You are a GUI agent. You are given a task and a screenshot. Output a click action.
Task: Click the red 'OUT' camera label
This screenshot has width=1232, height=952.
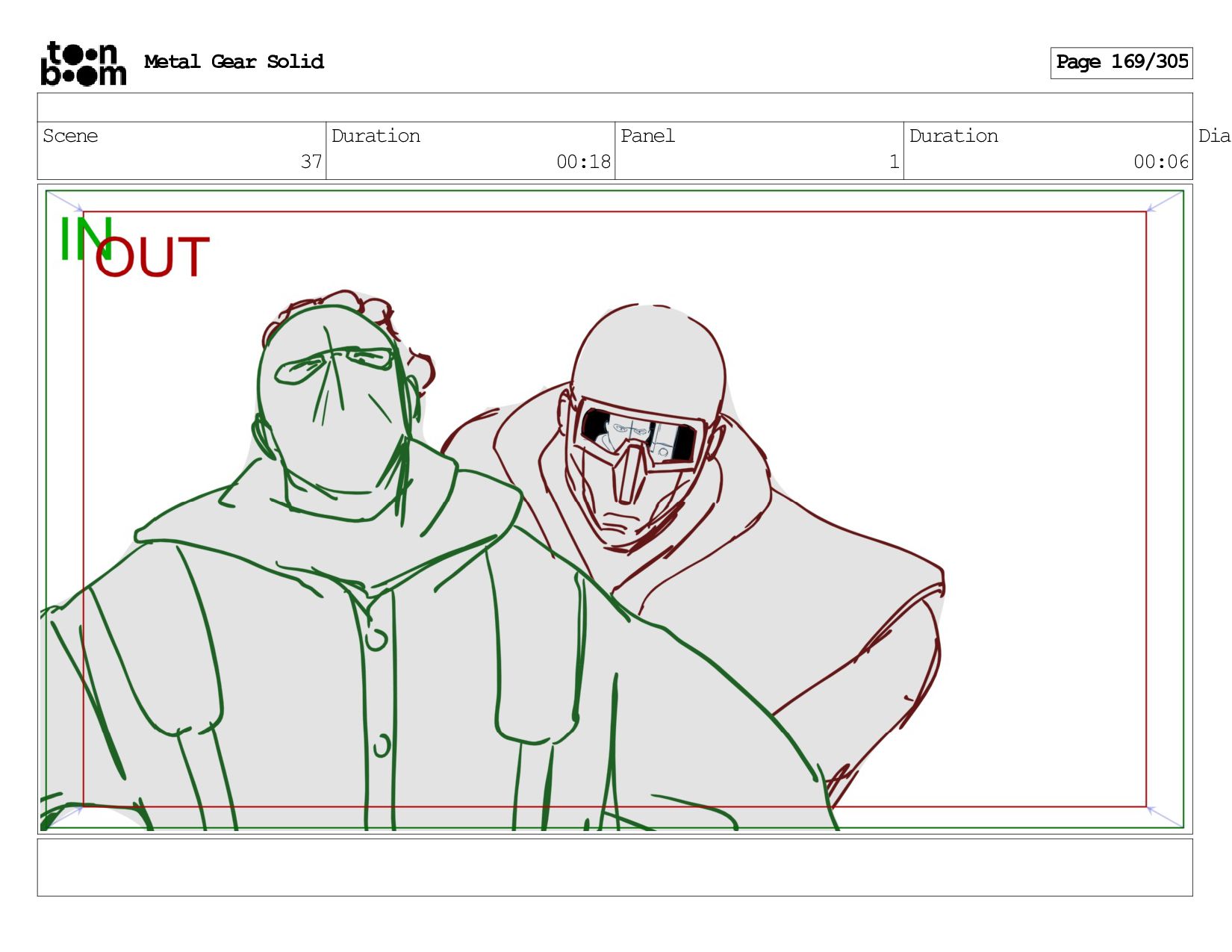[152, 257]
